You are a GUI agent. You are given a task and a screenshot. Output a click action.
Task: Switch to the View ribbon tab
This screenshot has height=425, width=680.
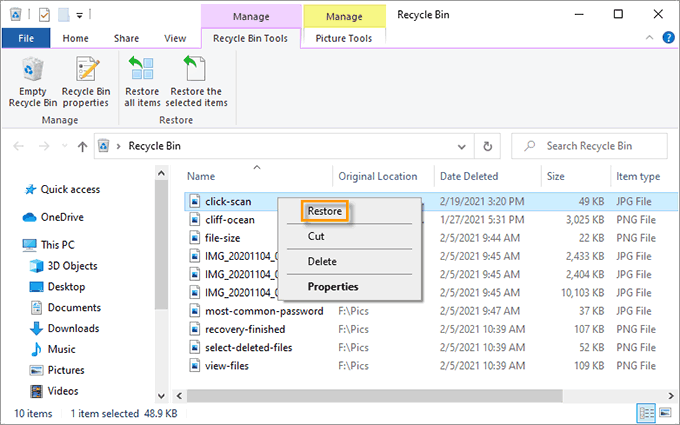(x=175, y=38)
